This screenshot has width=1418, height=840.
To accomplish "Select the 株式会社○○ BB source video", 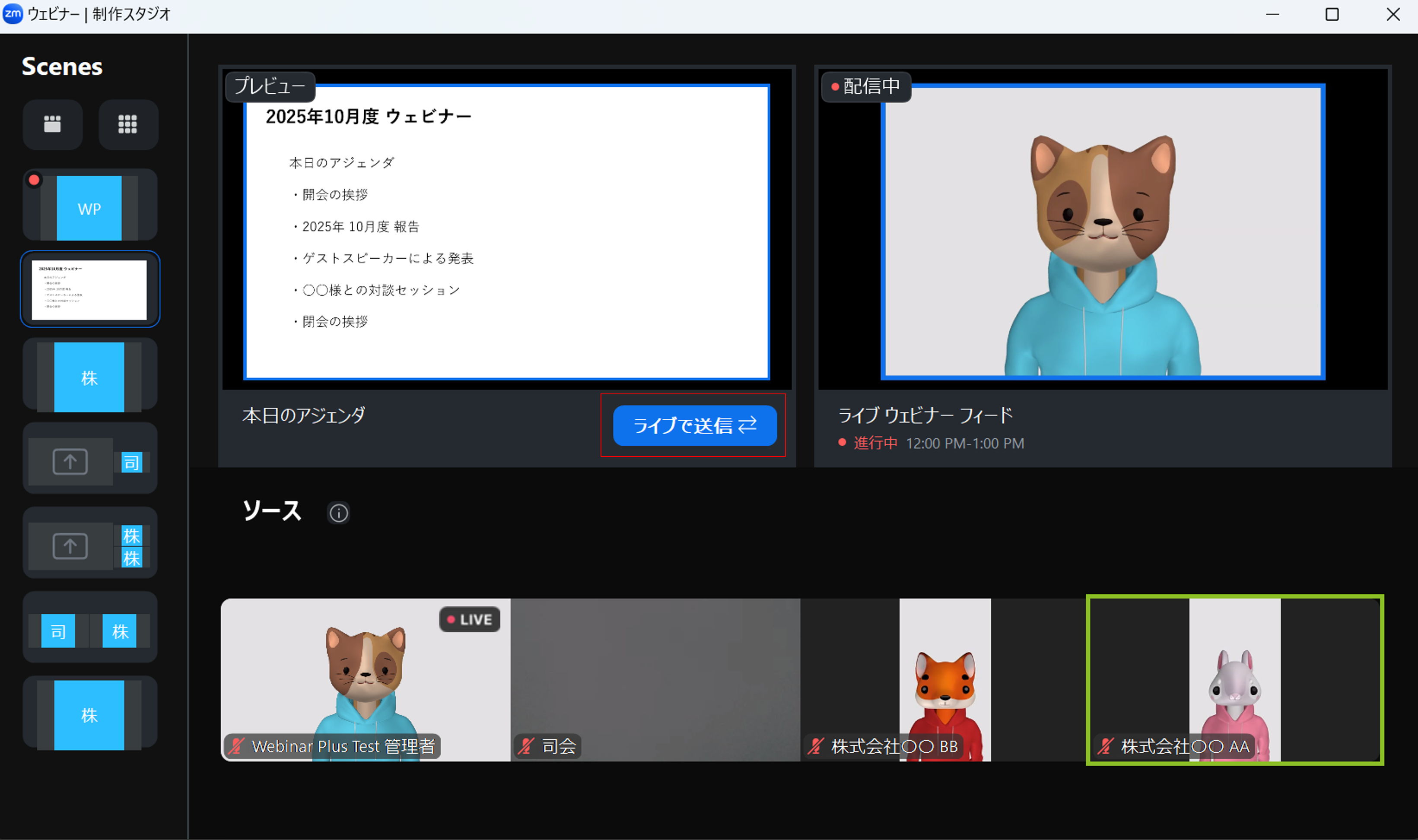I will tap(944, 680).
